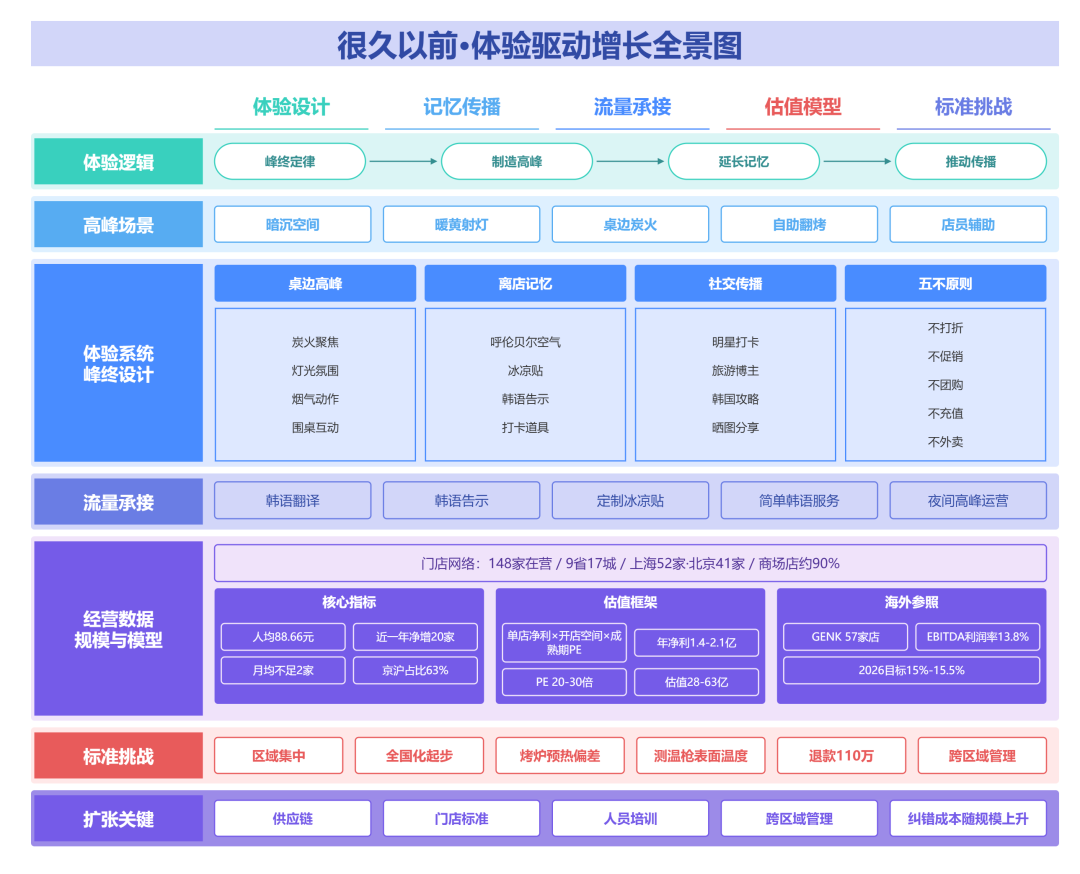The image size is (1080, 874).
Task: Click the 五不原则 blue header
Action: click(945, 284)
